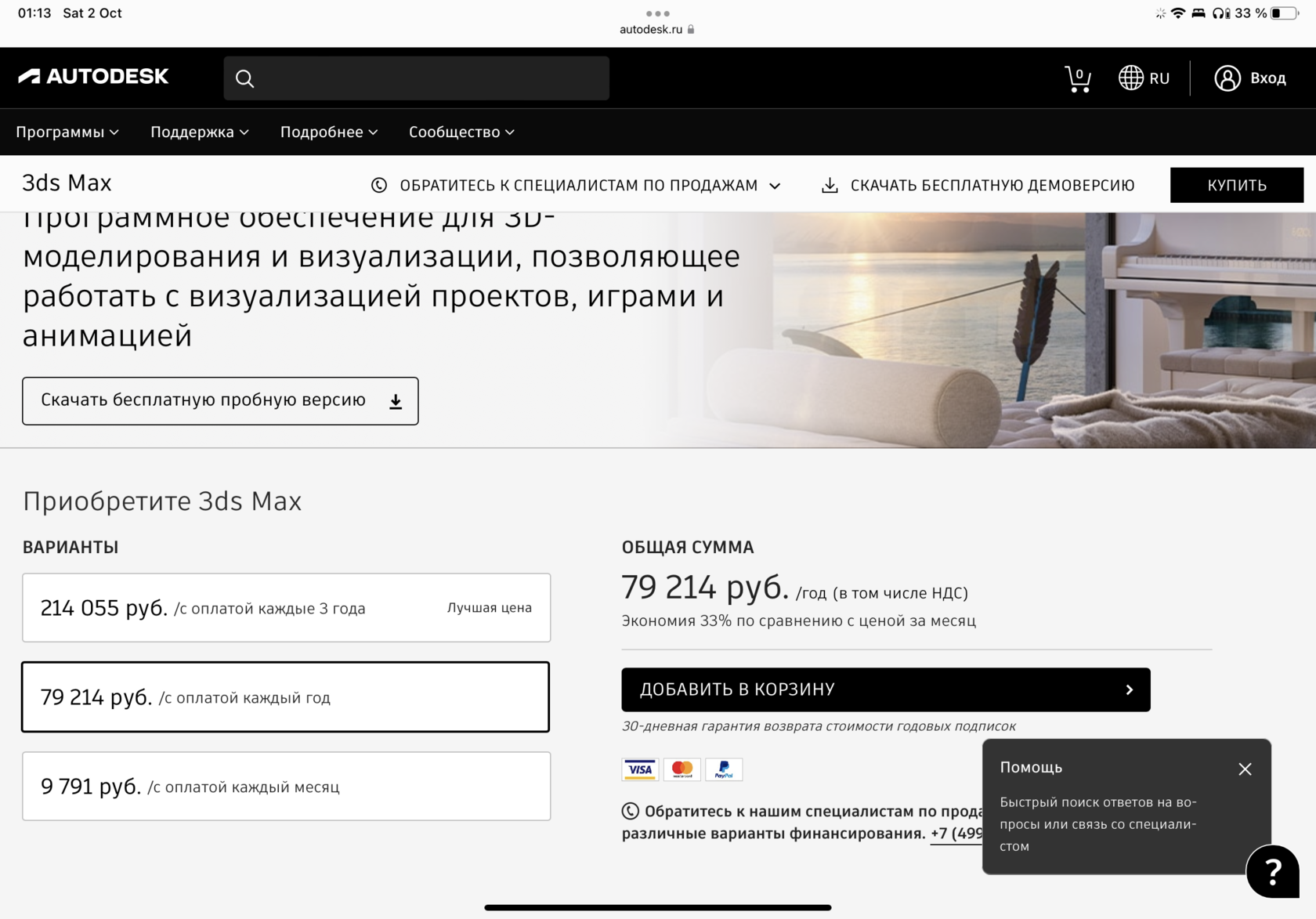Open the shopping cart icon
The height and width of the screenshot is (919, 1316).
1078,78
